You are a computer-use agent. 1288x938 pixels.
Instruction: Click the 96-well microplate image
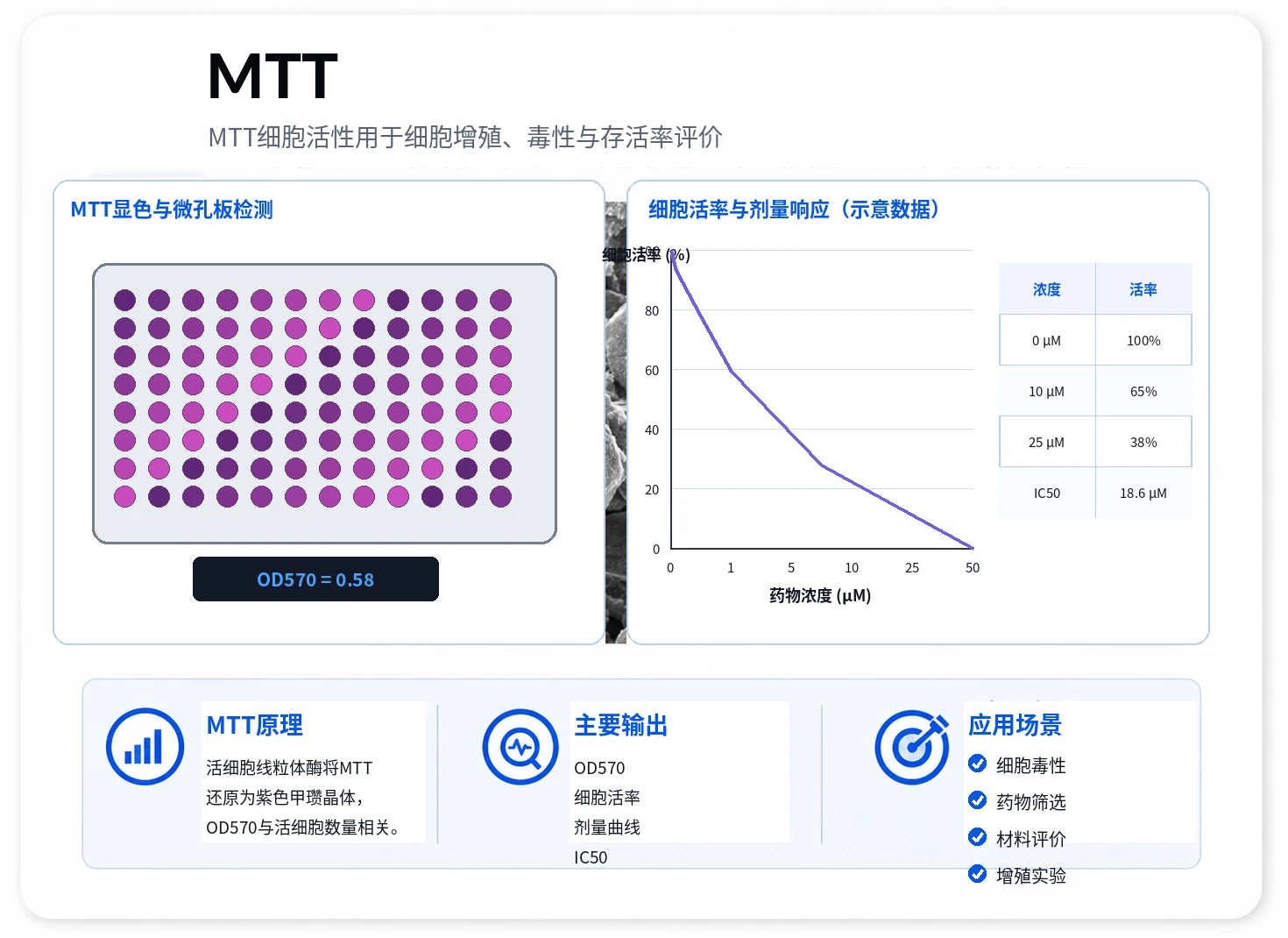325,403
